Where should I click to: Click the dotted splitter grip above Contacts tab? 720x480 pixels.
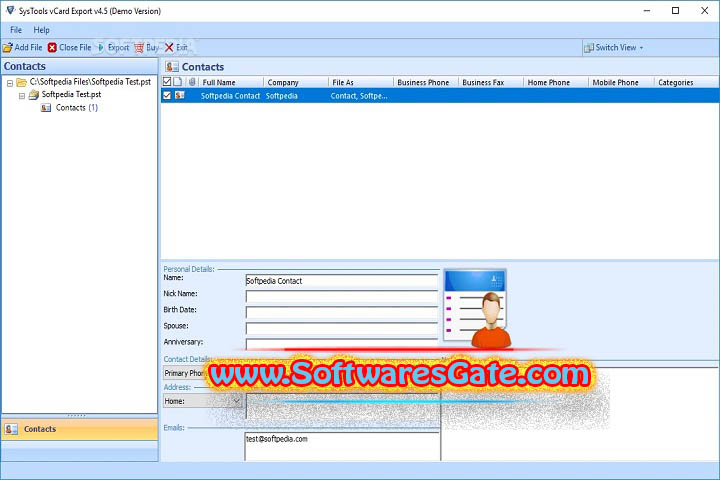coord(77,415)
